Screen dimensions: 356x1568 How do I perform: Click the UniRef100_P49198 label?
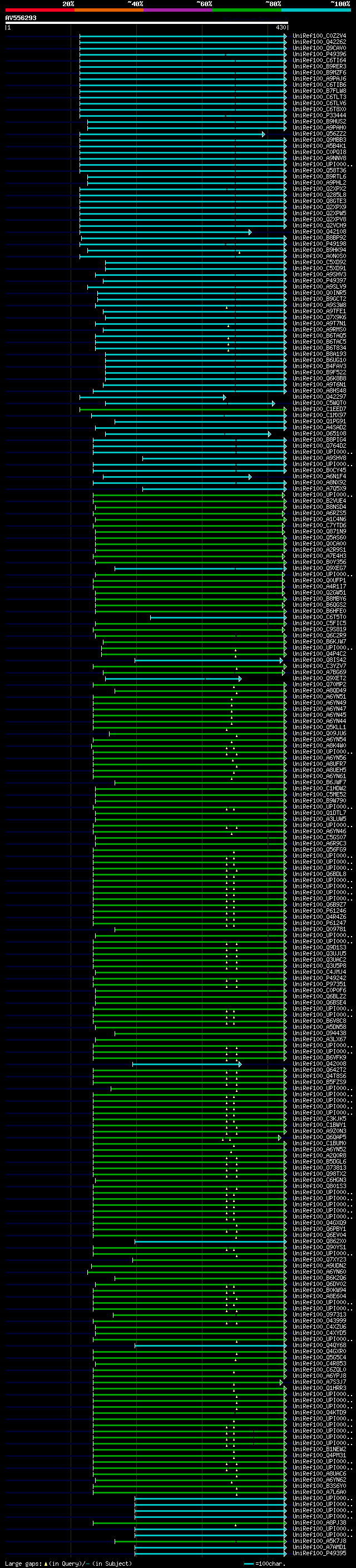[x=319, y=244]
